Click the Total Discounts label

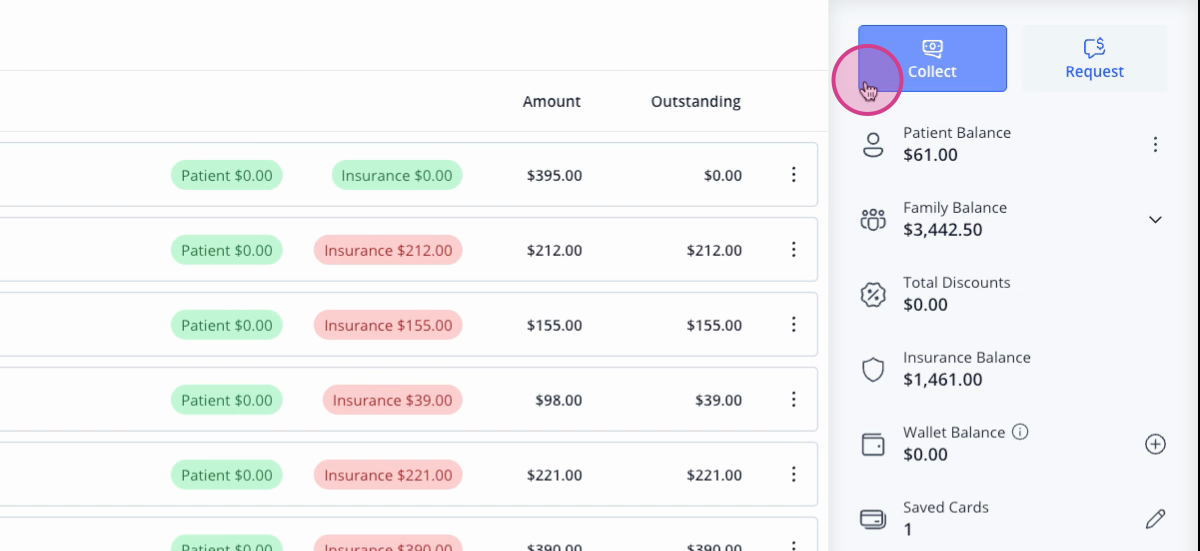pyautogui.click(x=957, y=282)
